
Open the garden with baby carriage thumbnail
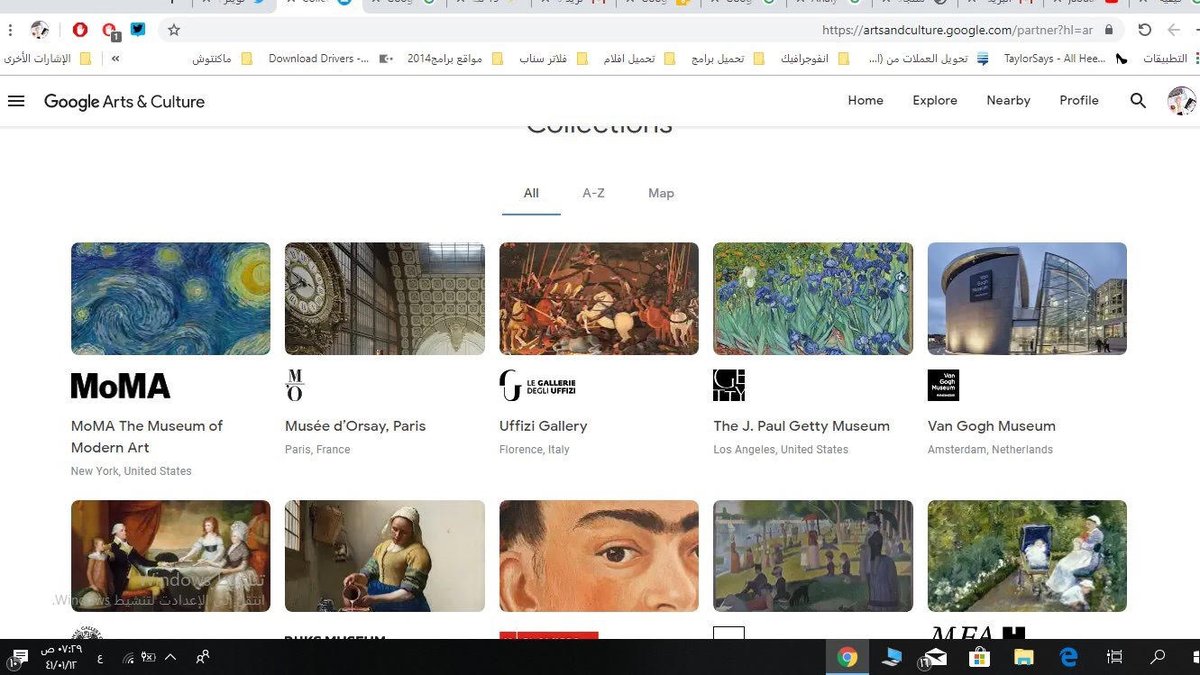(x=1027, y=556)
